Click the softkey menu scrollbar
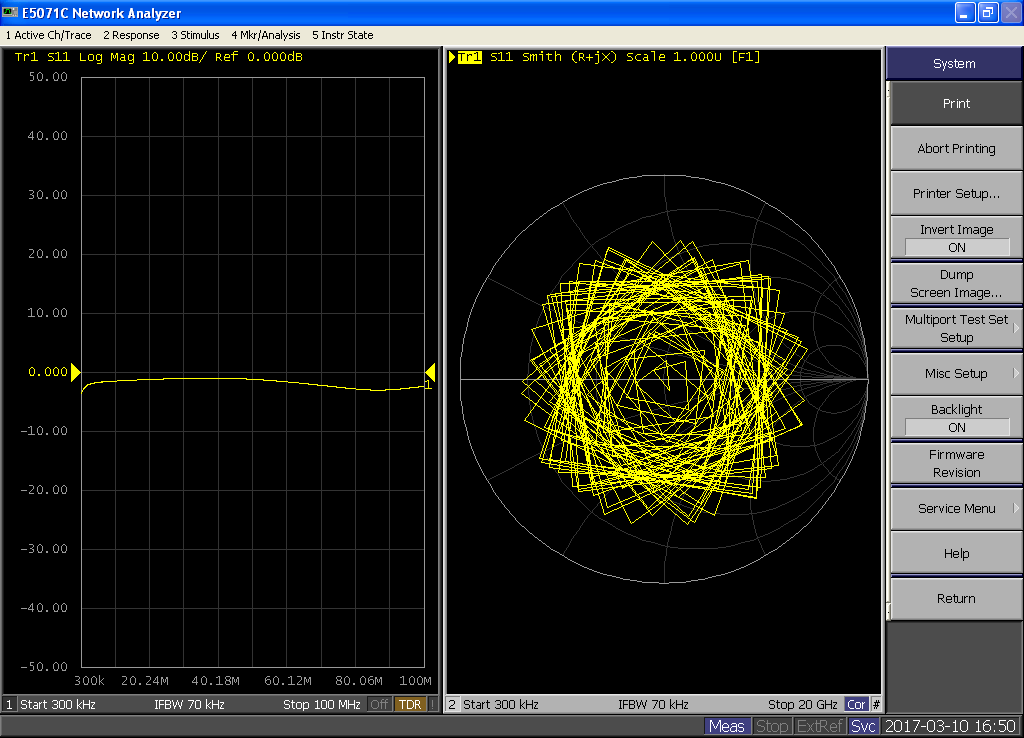The image size is (1024, 738). [x=888, y=353]
